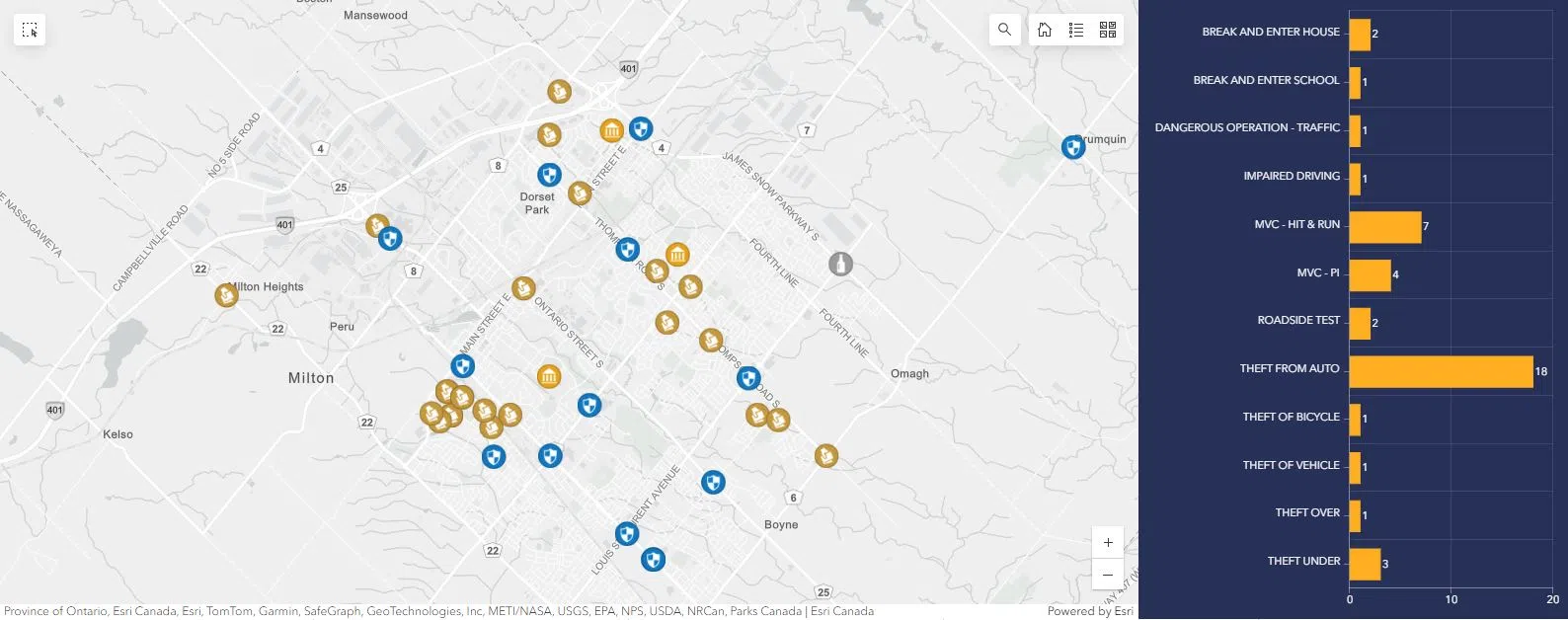The height and width of the screenshot is (620, 1568).
Task: Open the map legend list
Action: coord(1076,30)
